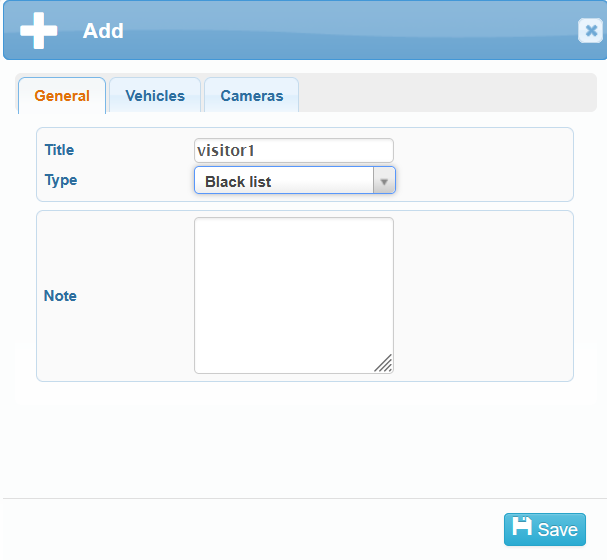Click blank footer area left of Save
607x560 pixels.
click(x=250, y=529)
